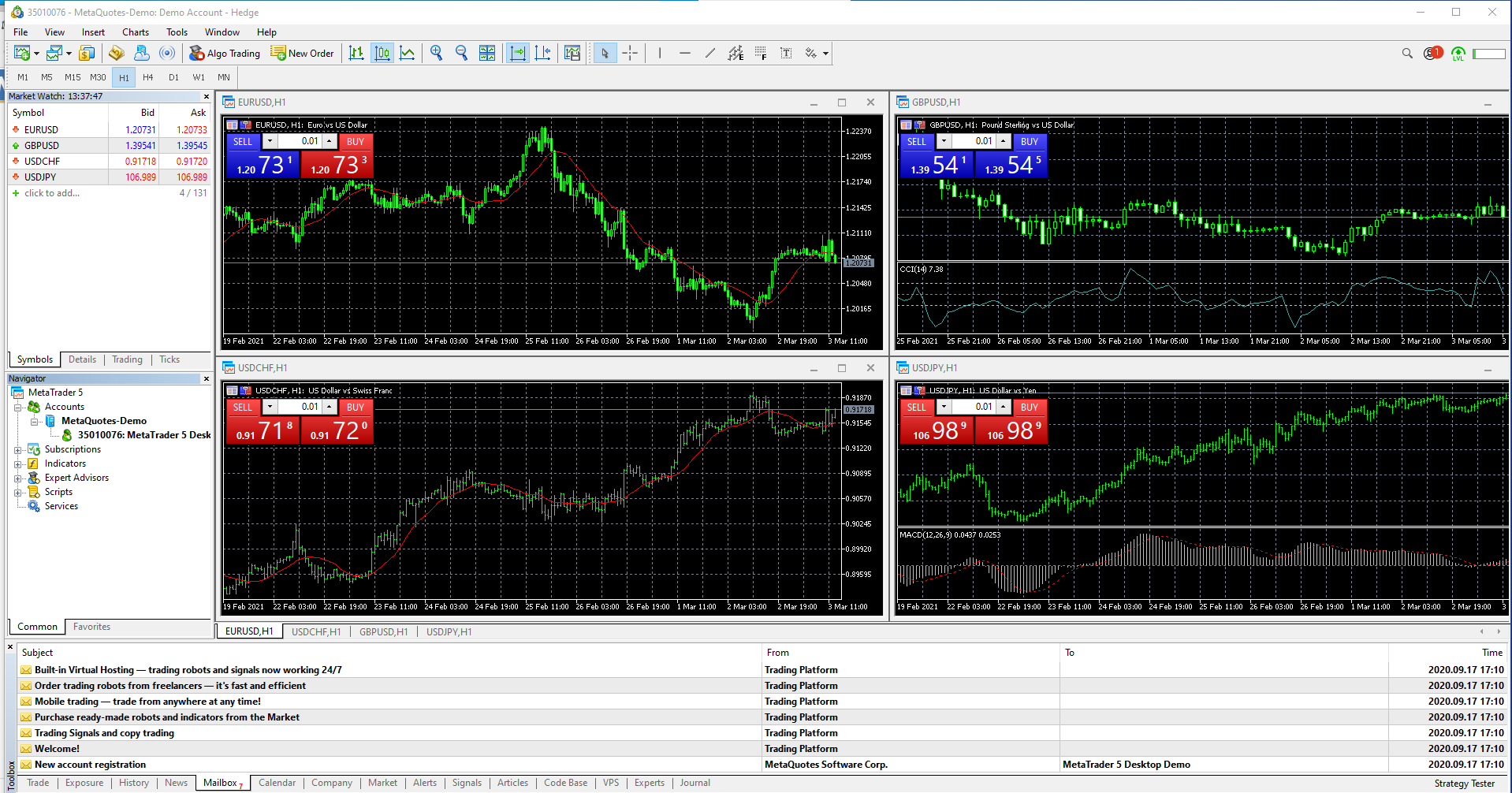Switch timeframe to M1
1512x793 pixels.
(23, 77)
